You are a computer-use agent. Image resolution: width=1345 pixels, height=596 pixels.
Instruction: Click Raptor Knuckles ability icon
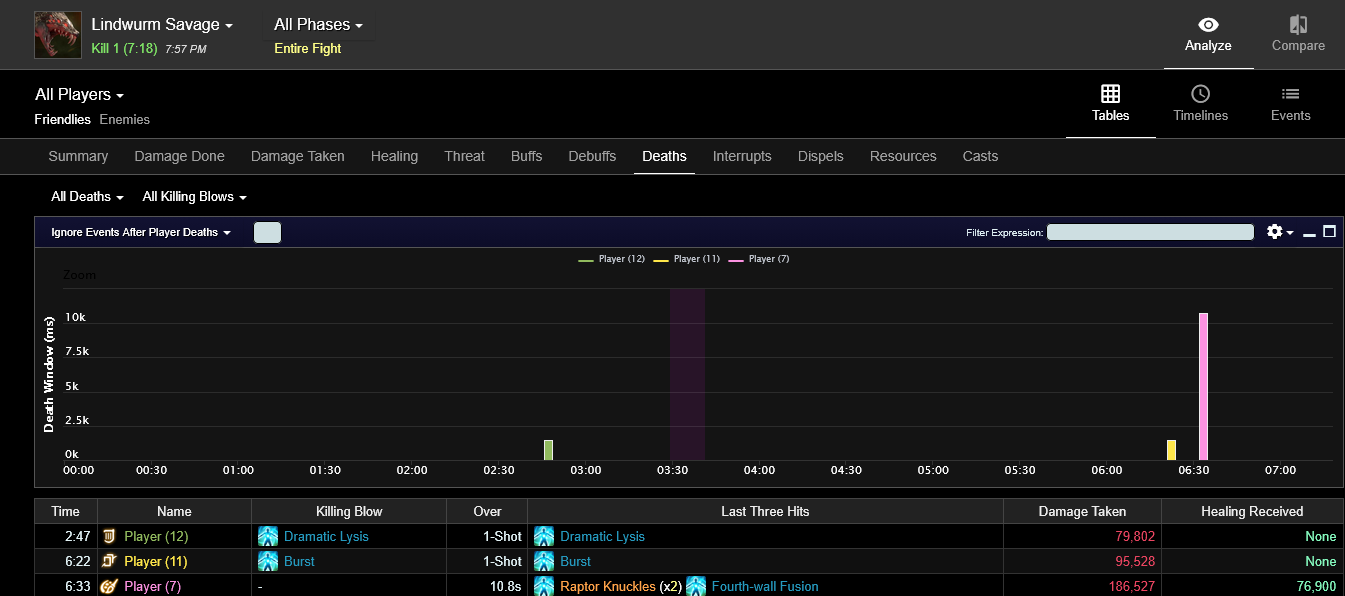pyautogui.click(x=544, y=586)
